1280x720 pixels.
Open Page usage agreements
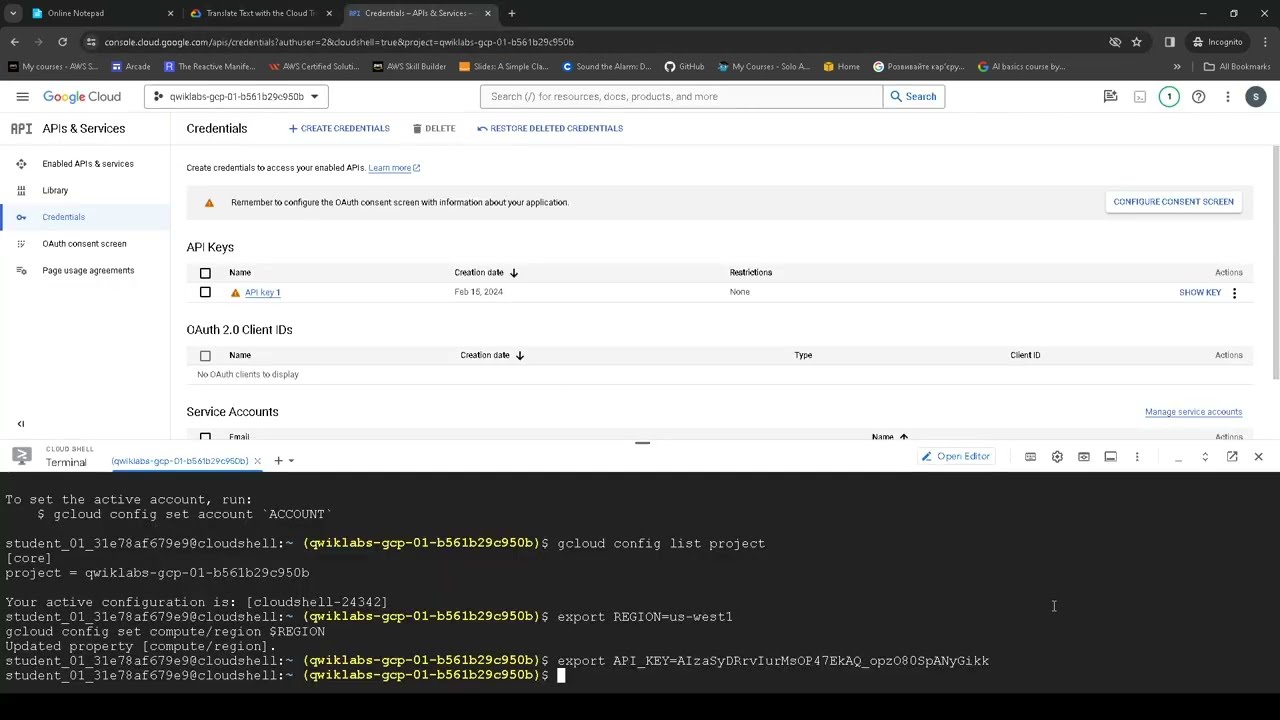click(88, 271)
